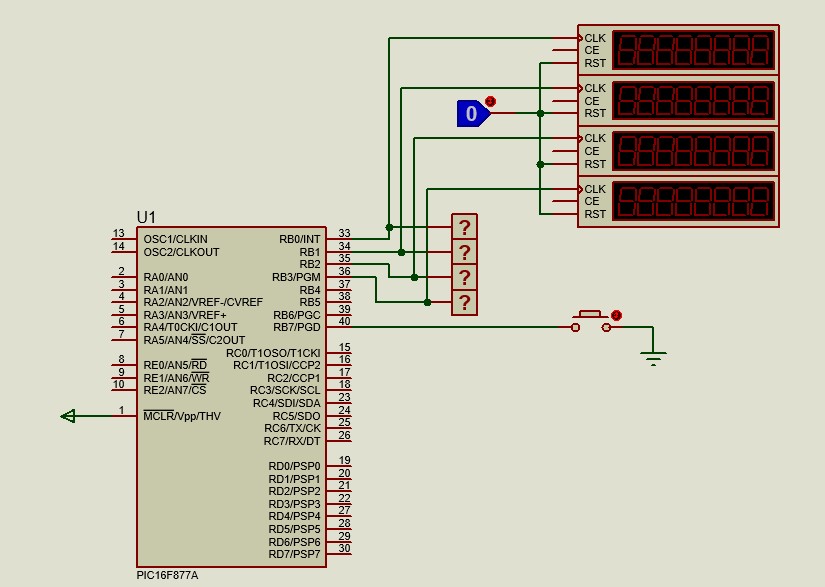This screenshot has height=587, width=825.
Task: Select the RA5/AN4/SS/C2OUT pin label
Action: pos(194,340)
